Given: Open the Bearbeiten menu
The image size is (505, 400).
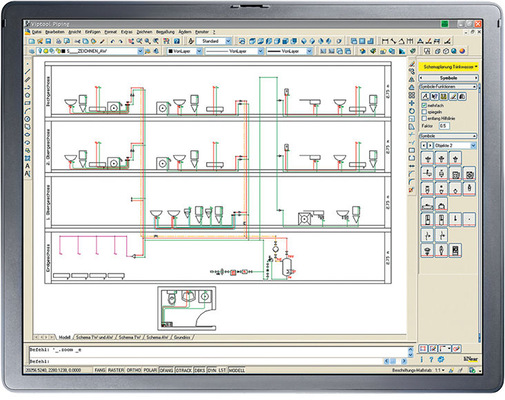Looking at the screenshot, I should 55,32.
